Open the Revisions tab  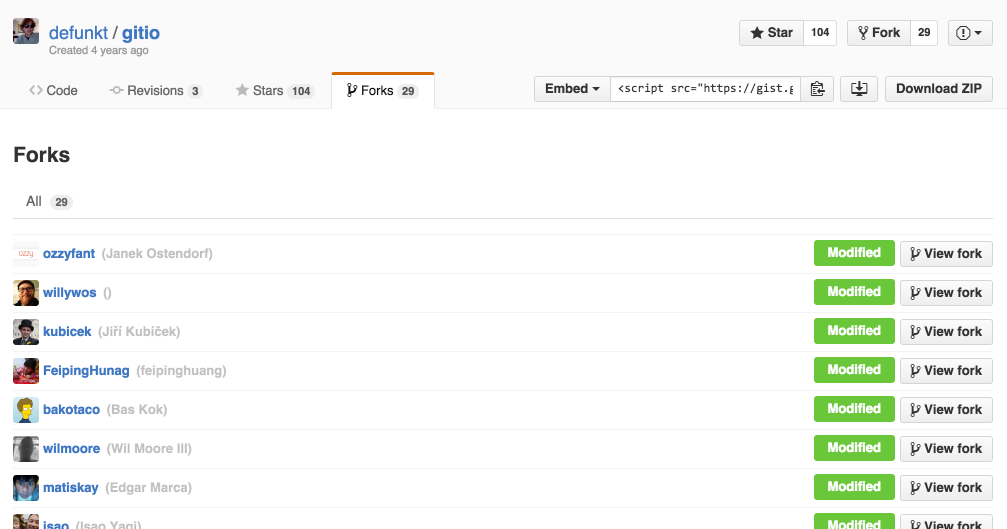click(155, 91)
